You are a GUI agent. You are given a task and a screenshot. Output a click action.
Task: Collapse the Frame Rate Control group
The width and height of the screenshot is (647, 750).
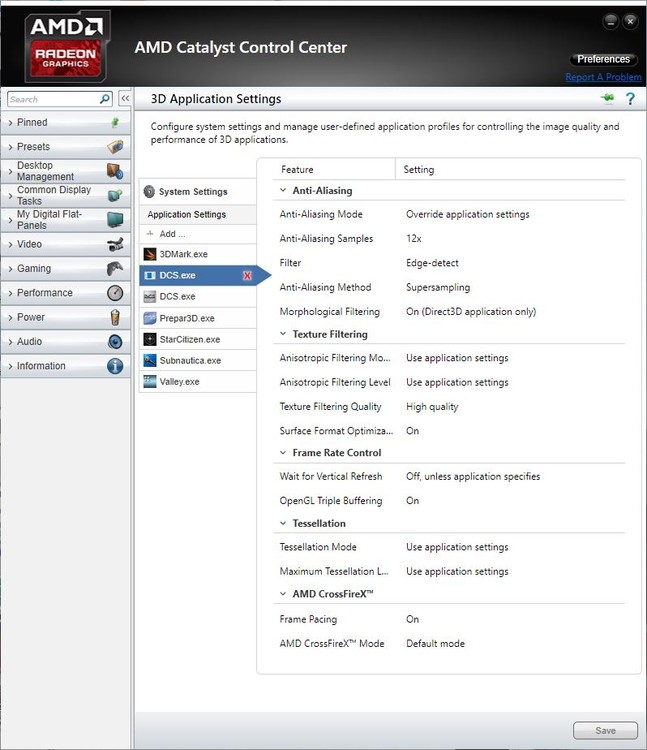(283, 452)
